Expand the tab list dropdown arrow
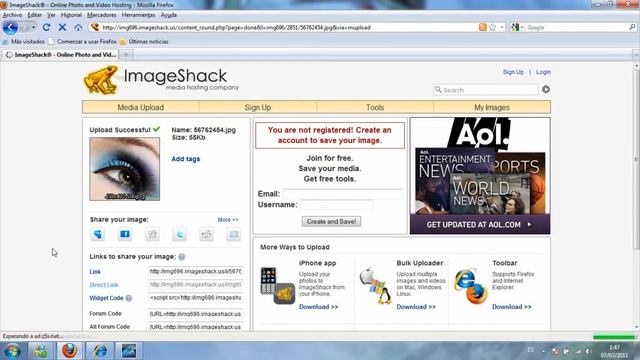The width and height of the screenshot is (640, 360). 636,55
